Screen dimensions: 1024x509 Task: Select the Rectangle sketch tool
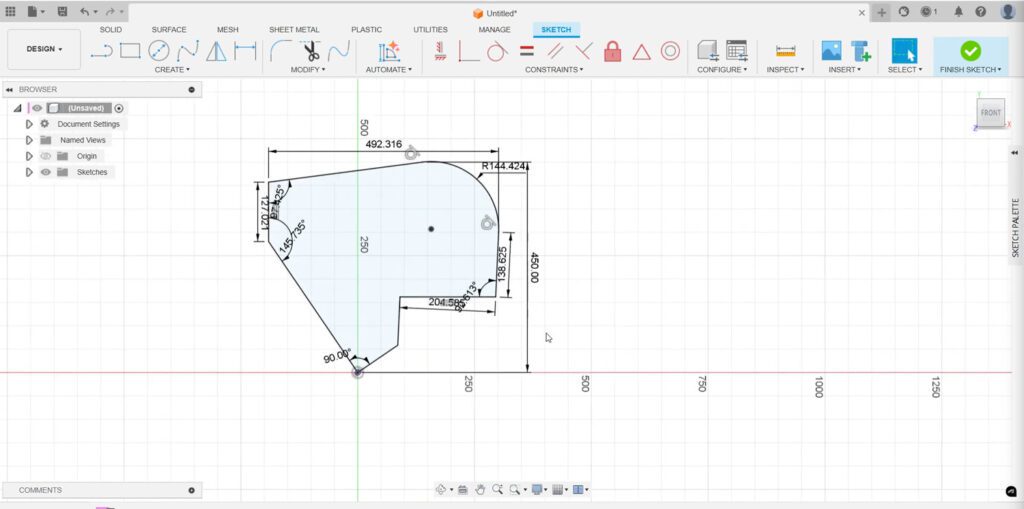[130, 51]
